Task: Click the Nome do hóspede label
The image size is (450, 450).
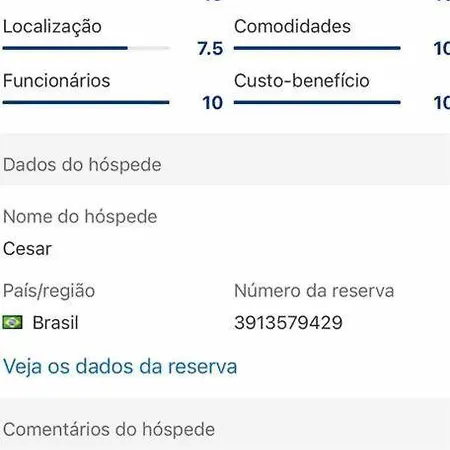Action: pos(80,217)
